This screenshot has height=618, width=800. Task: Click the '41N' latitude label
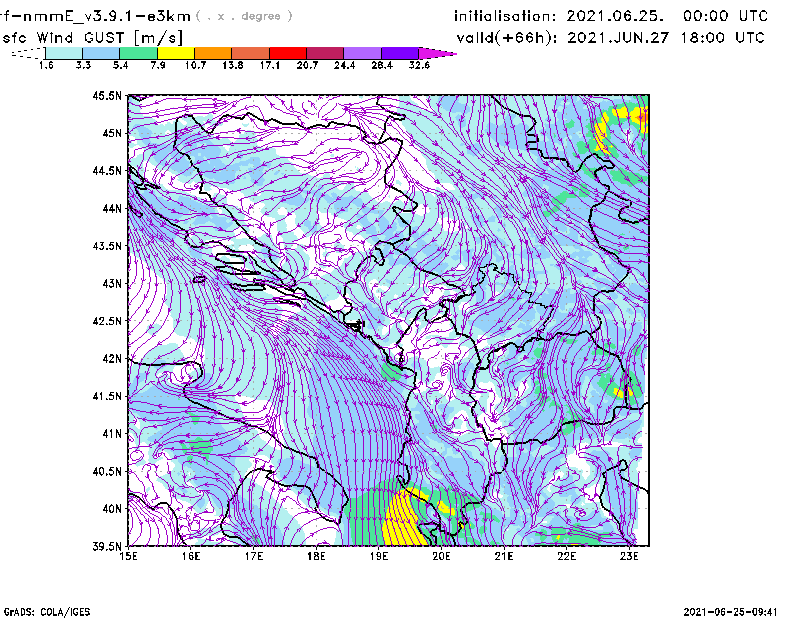click(112, 434)
